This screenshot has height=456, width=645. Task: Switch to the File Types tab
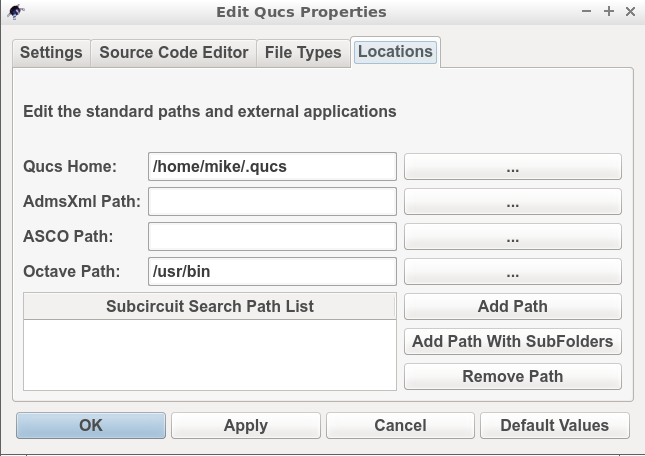[303, 53]
